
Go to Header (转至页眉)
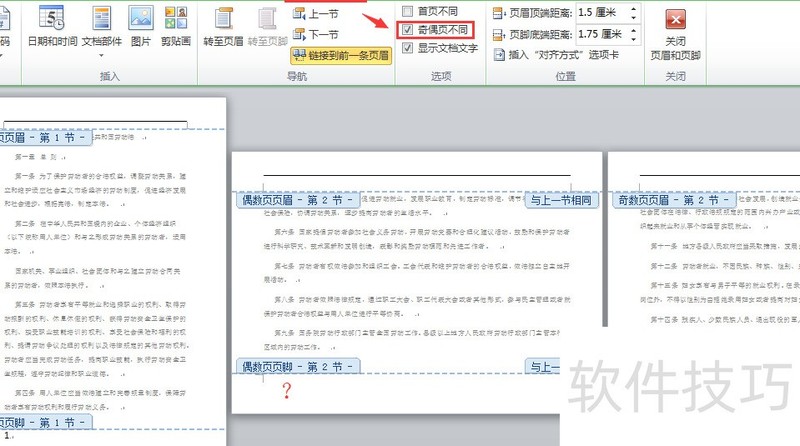pyautogui.click(x=223, y=27)
